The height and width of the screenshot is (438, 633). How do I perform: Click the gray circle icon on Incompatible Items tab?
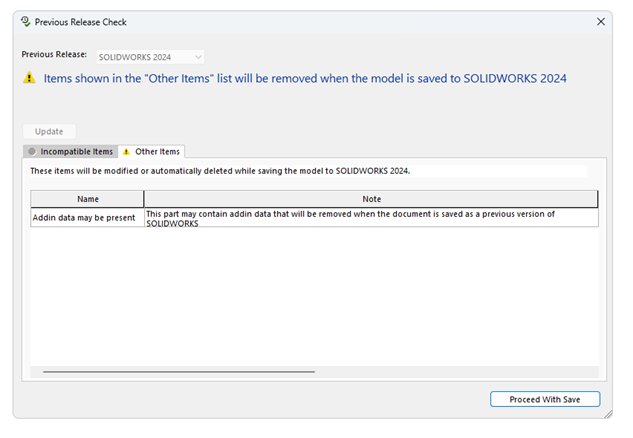(32, 151)
